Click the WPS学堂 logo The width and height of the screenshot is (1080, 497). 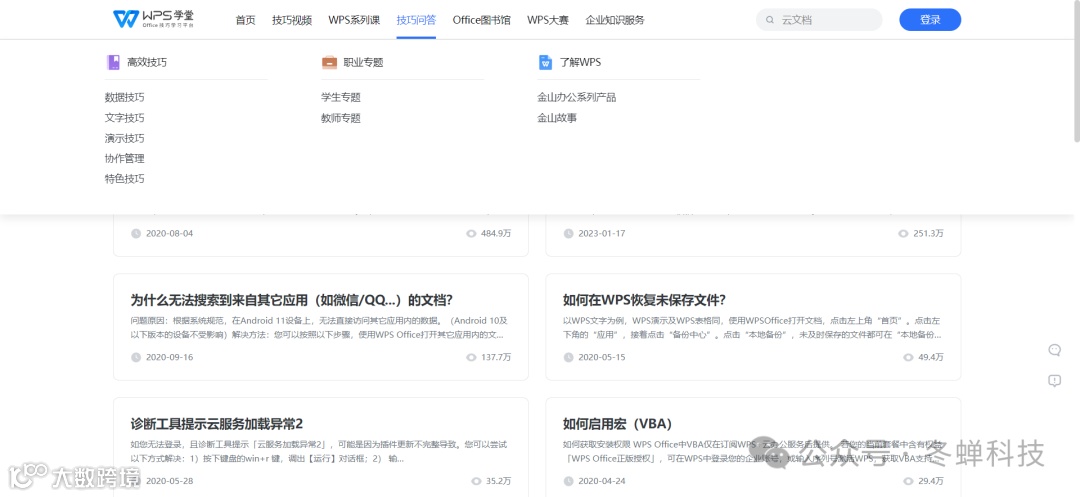(154, 19)
